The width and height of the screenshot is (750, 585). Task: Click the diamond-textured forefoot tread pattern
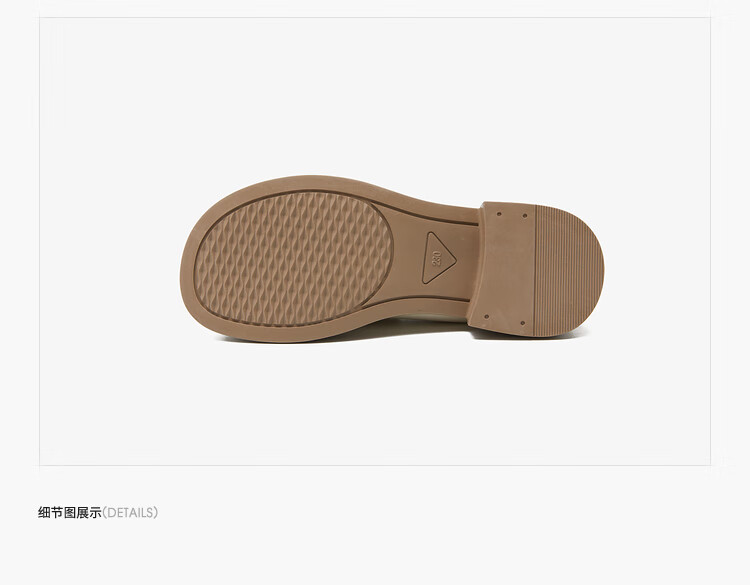click(293, 259)
